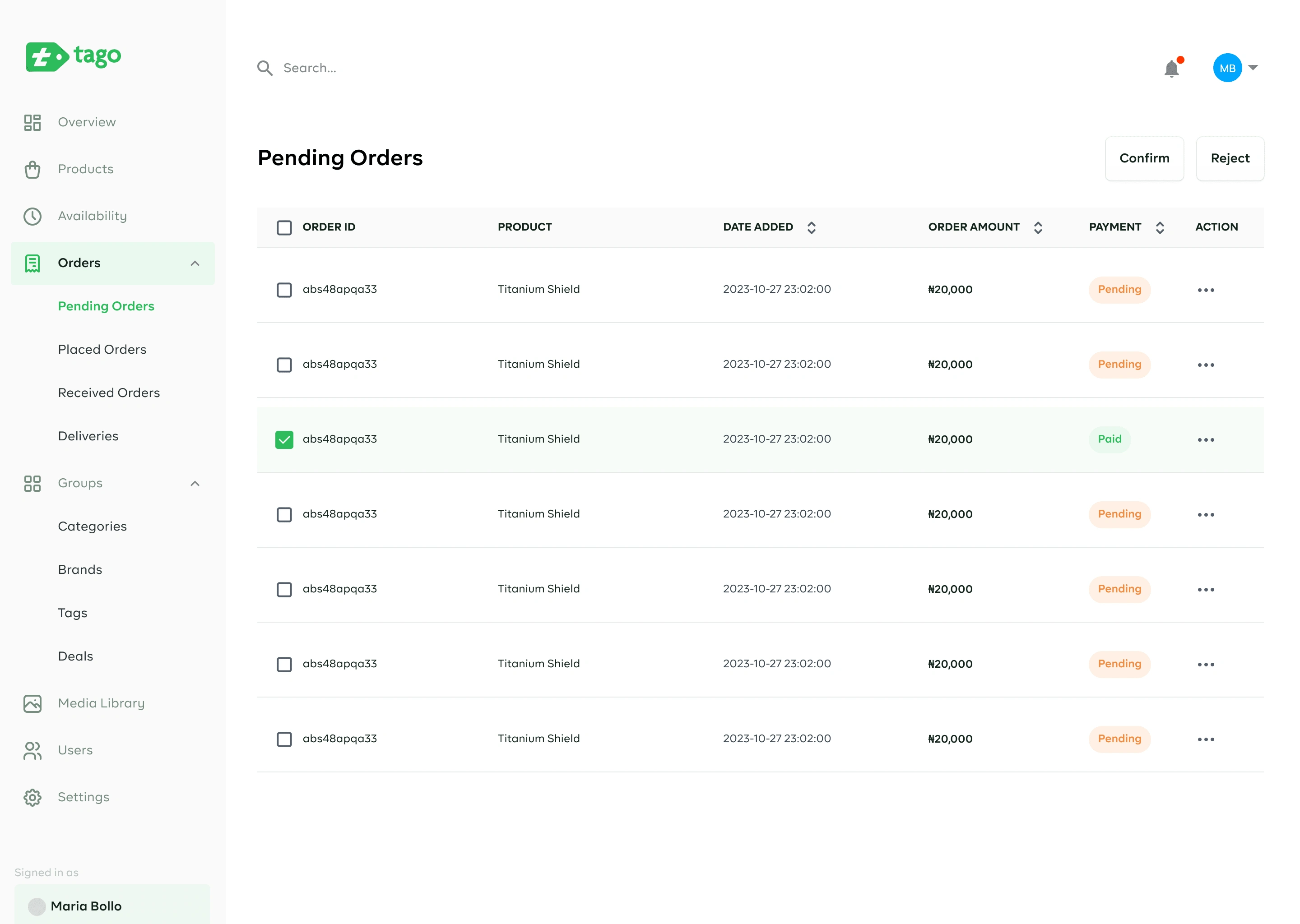Click the notification bell icon
This screenshot has height=924, width=1300.
[x=1171, y=69]
